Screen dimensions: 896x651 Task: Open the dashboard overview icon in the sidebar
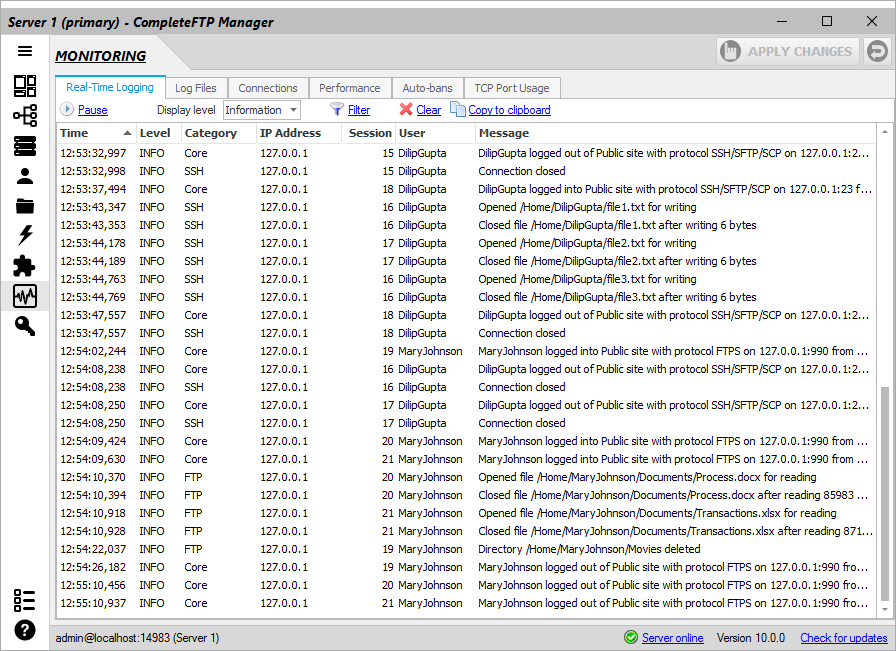(25, 86)
